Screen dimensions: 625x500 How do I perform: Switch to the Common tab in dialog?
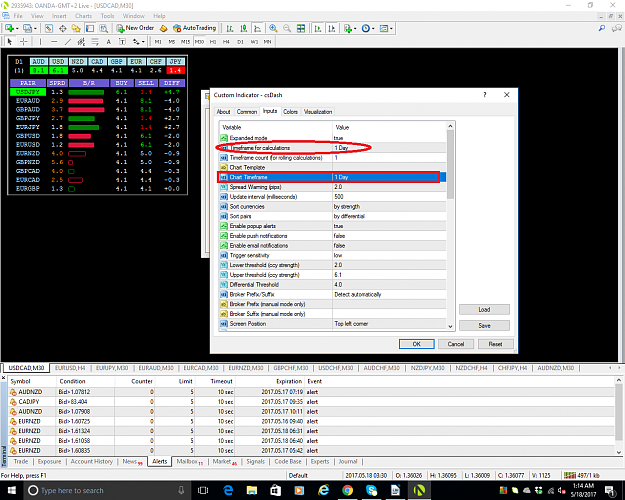[247, 112]
